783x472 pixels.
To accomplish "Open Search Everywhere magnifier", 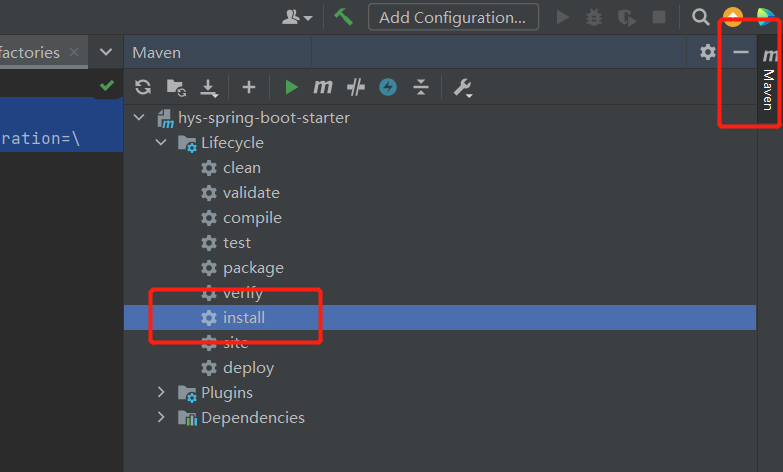I will [701, 17].
